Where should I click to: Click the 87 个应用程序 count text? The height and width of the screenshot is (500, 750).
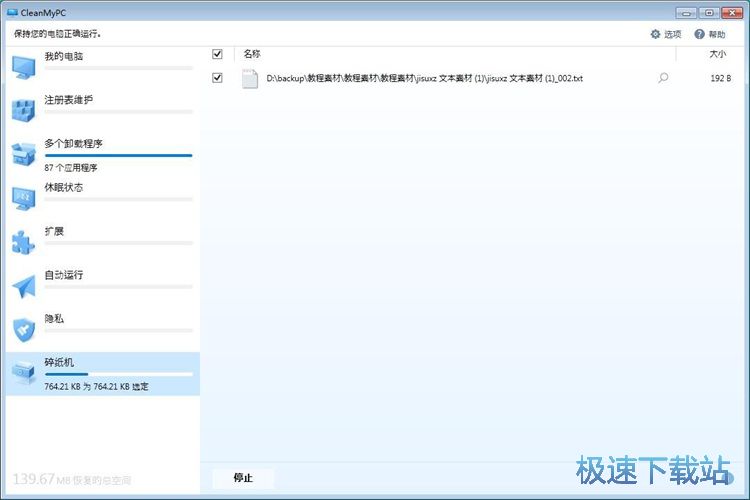71,168
